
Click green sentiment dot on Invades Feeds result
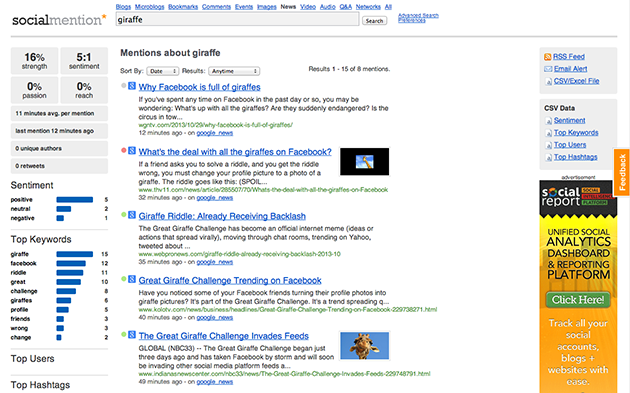[124, 334]
